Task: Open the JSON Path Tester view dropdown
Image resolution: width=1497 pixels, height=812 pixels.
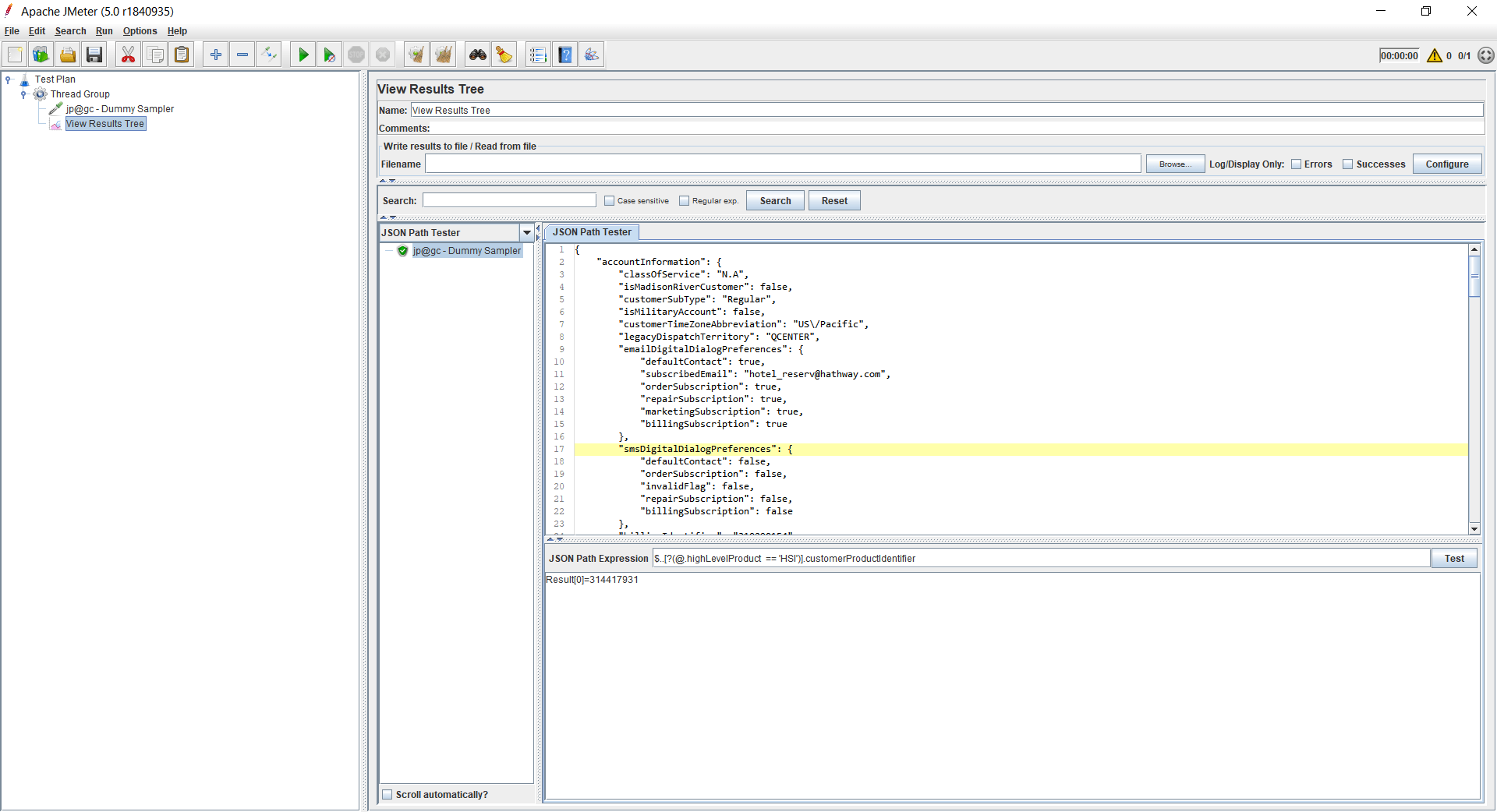Action: [x=527, y=232]
